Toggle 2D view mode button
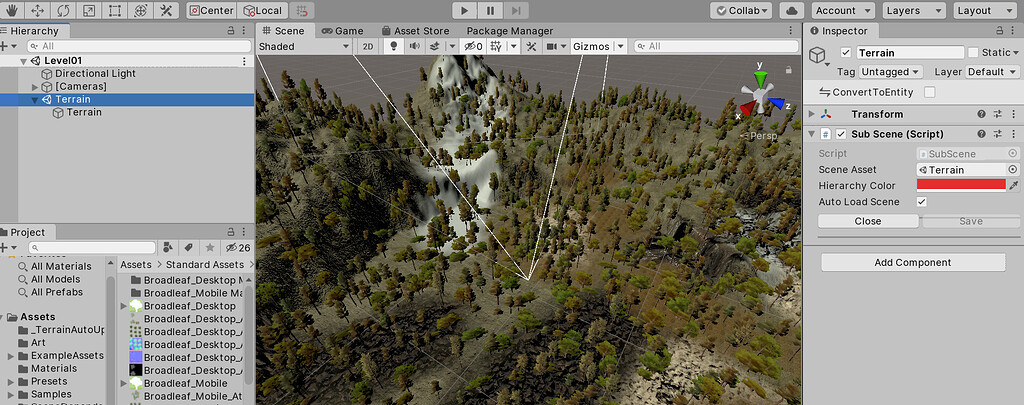 click(368, 46)
